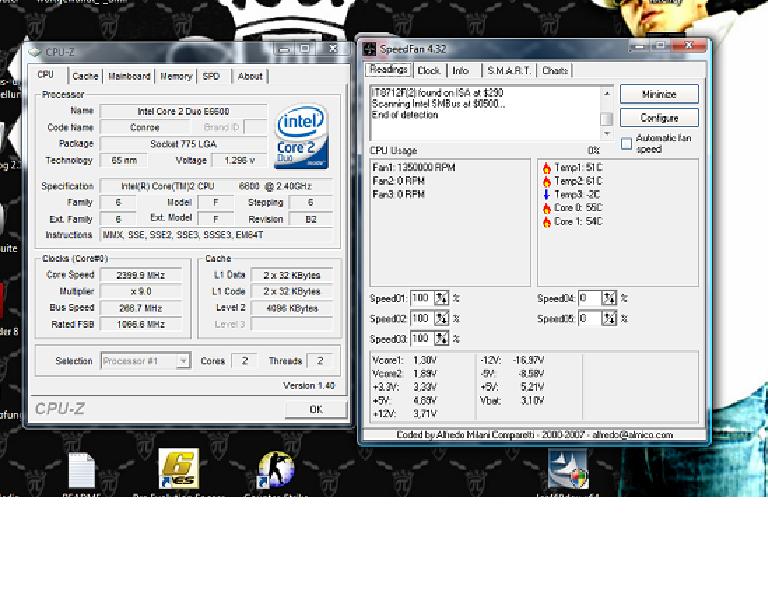This screenshot has width=768, height=615.
Task: Select the Core 0 flame icon
Action: click(547, 208)
